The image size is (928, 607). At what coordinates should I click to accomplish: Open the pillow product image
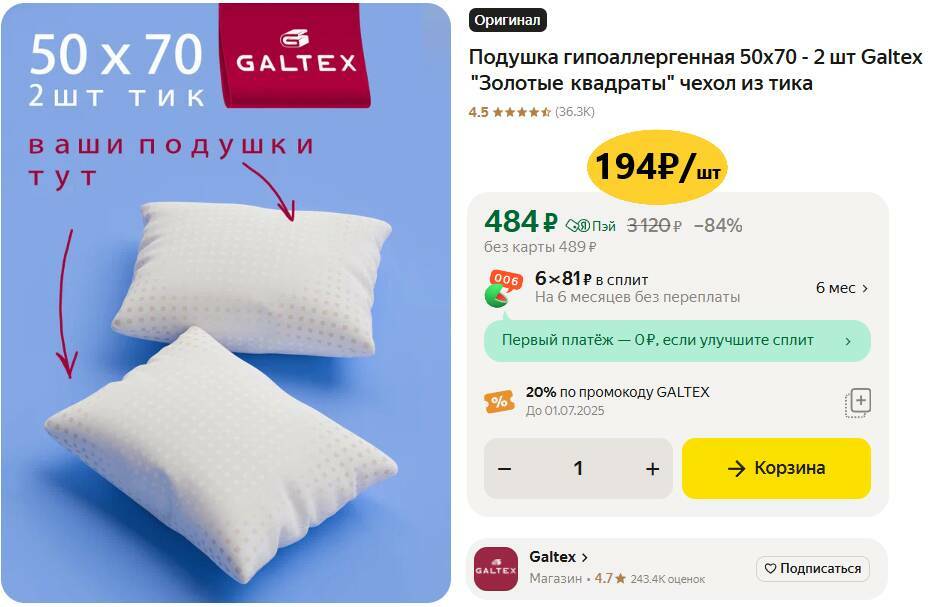pyautogui.click(x=225, y=303)
